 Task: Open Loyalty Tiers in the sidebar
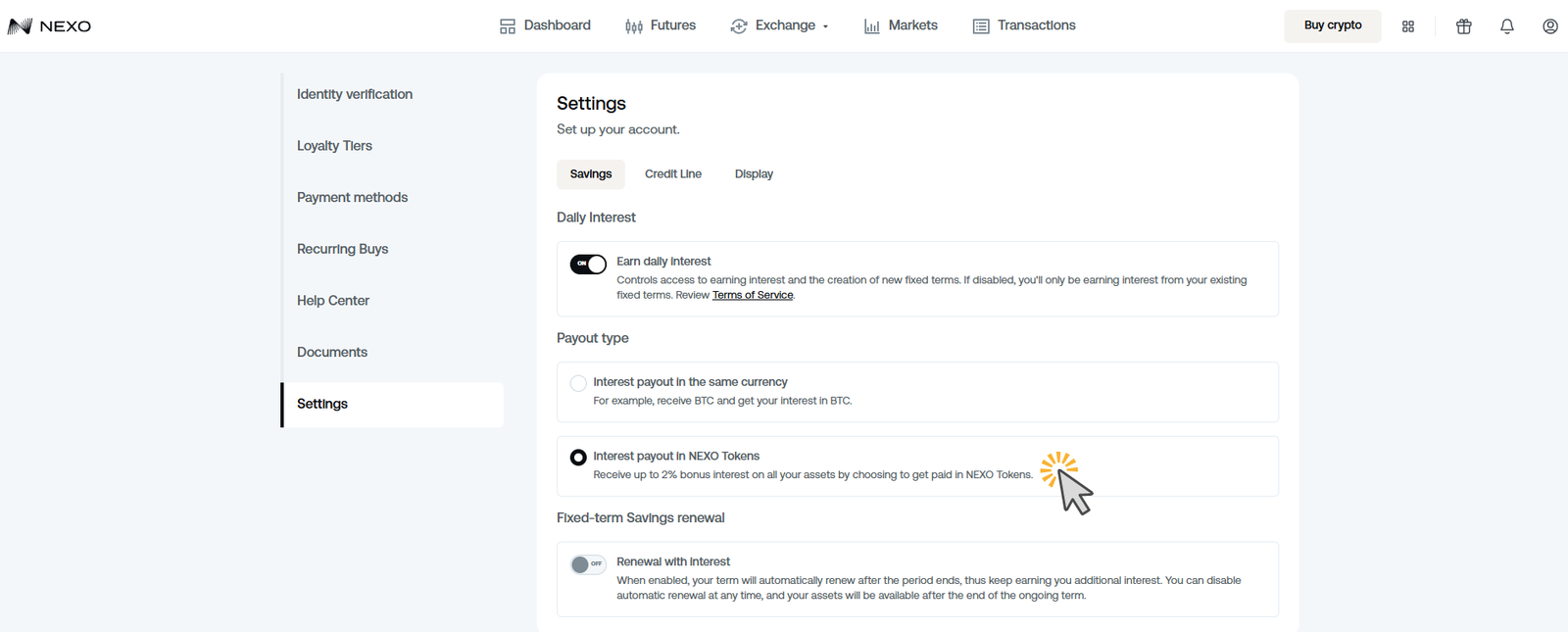pyautogui.click(x=334, y=146)
